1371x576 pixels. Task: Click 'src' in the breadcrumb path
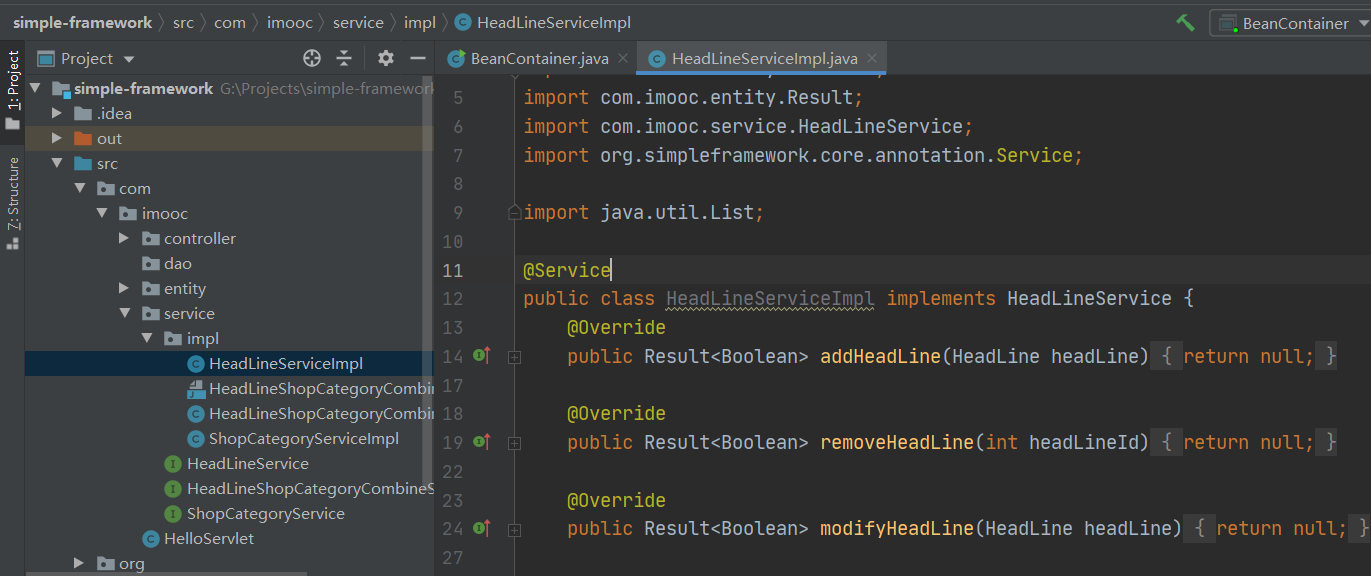pos(183,22)
